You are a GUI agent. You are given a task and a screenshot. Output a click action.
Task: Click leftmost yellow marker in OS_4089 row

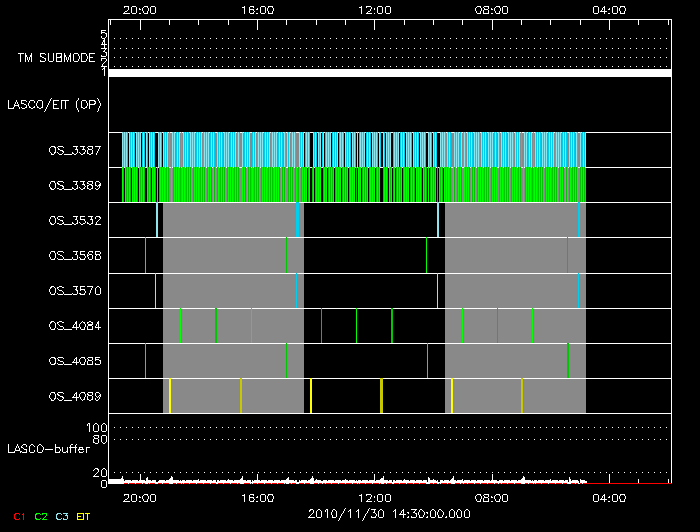point(170,396)
